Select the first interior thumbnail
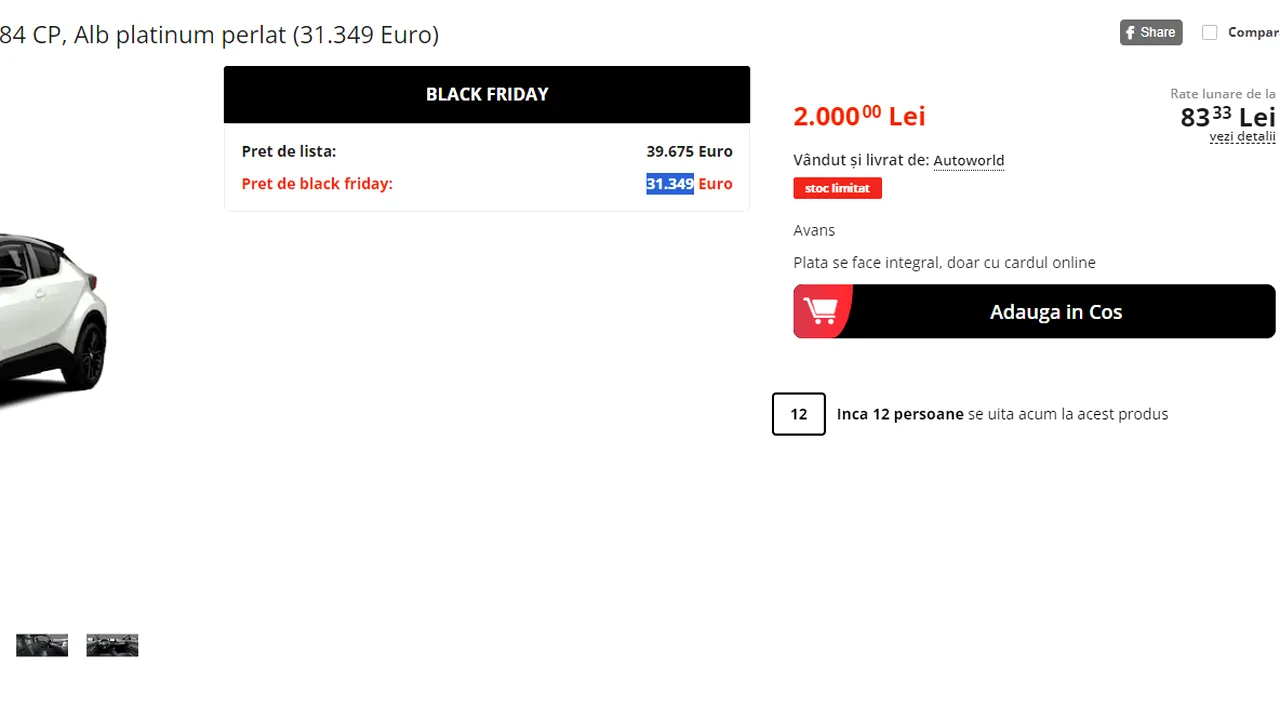 click(x=42, y=645)
